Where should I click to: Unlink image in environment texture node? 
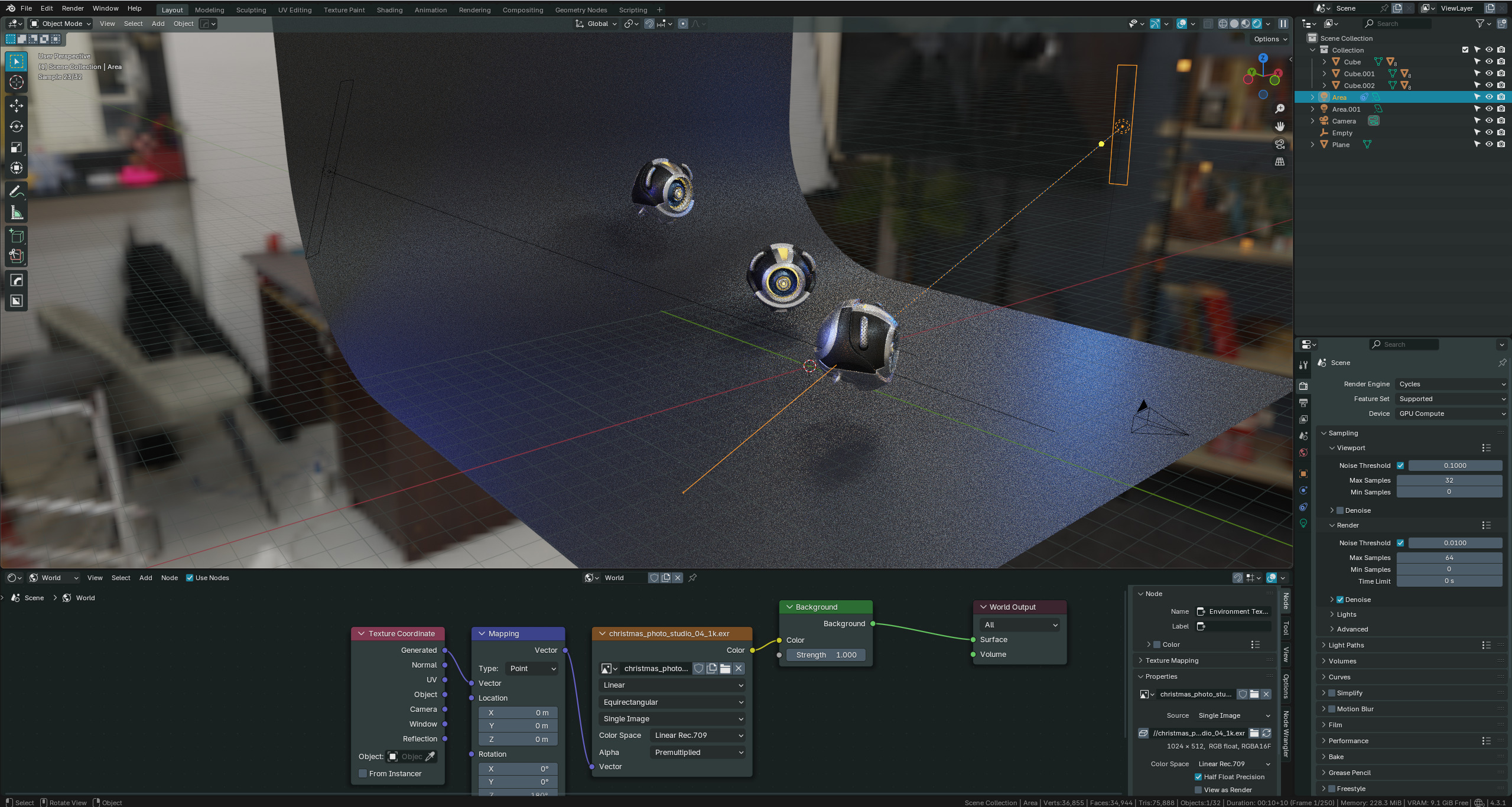pyautogui.click(x=739, y=668)
